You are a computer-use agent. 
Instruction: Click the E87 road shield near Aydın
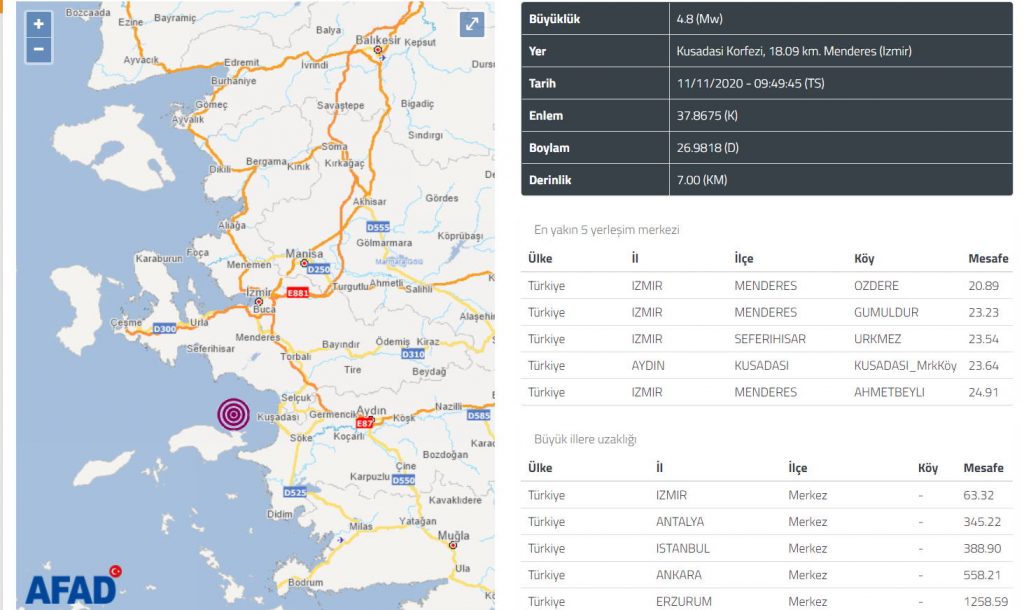[365, 424]
